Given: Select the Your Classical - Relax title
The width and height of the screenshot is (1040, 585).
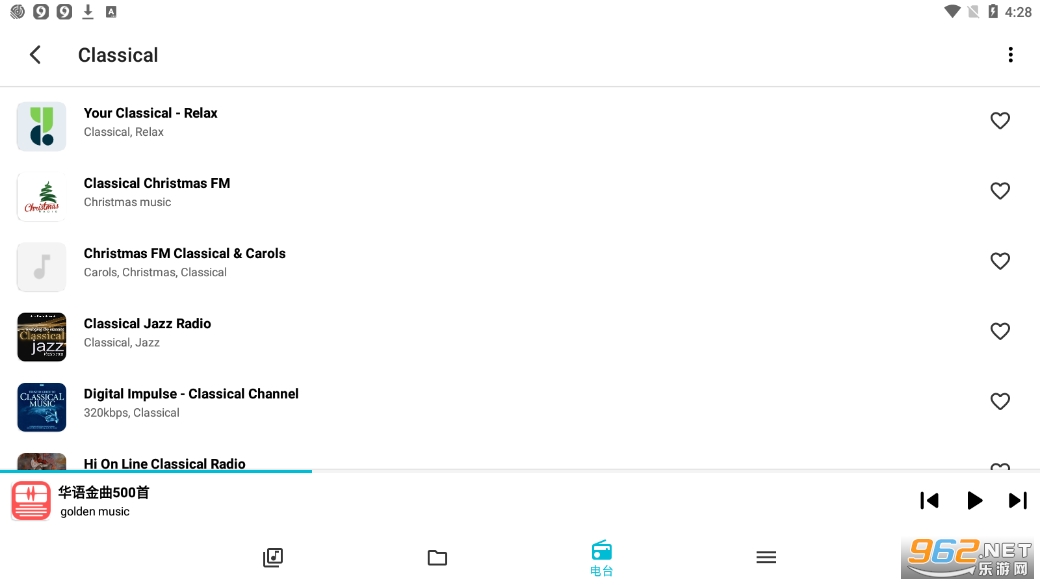Looking at the screenshot, I should pos(151,113).
